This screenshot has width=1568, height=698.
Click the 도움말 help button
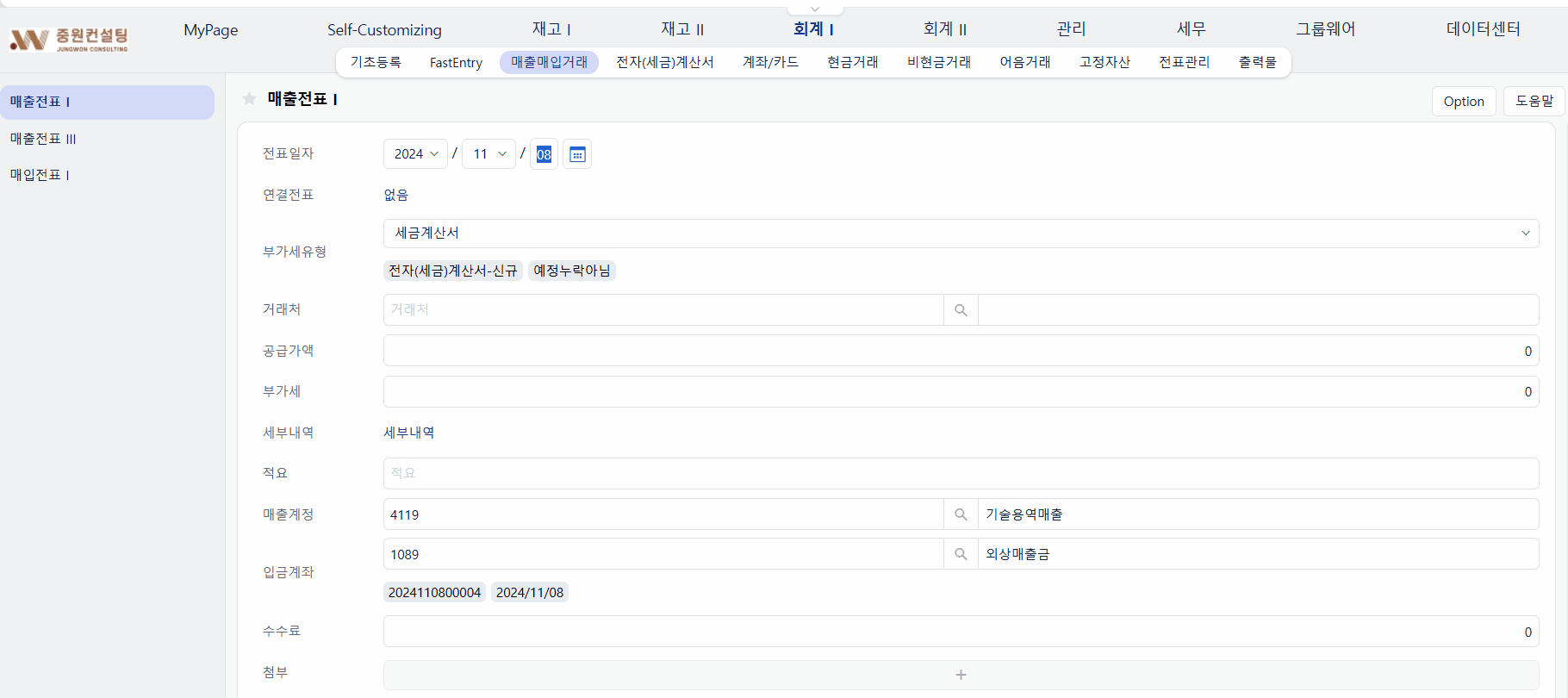pos(1534,101)
